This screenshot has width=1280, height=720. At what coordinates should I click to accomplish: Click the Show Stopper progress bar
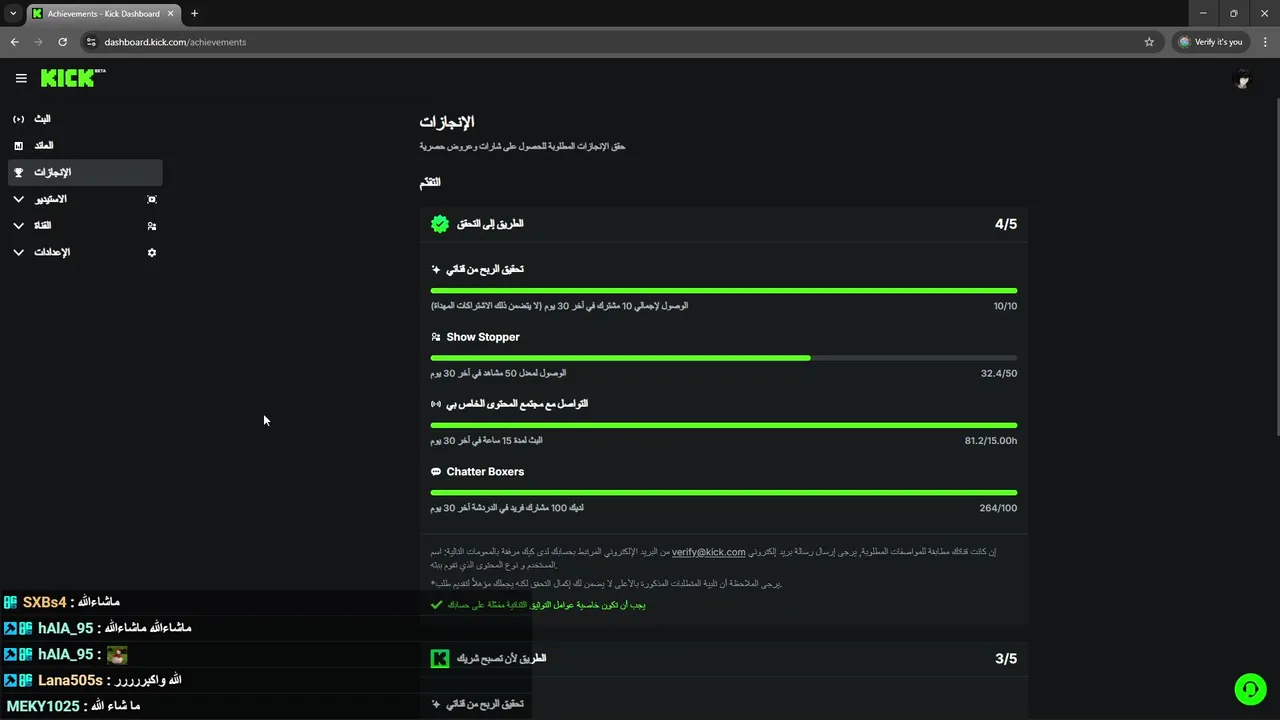point(724,358)
